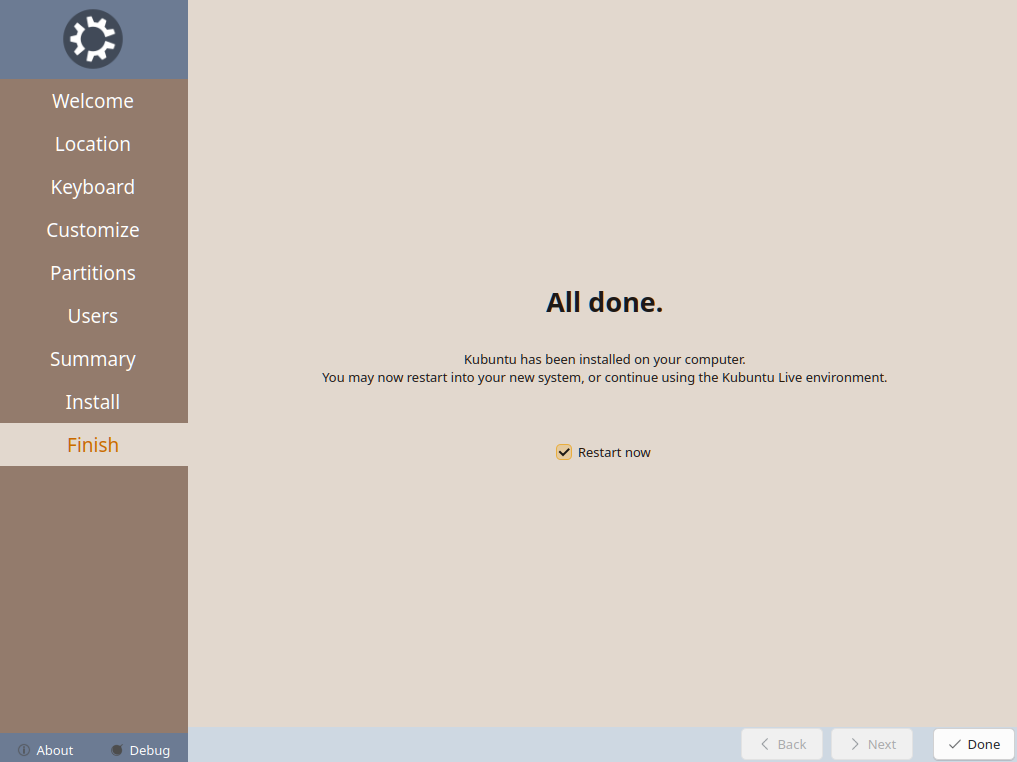Uncheck the Restart now checkbox
1017x762 pixels.
(564, 452)
